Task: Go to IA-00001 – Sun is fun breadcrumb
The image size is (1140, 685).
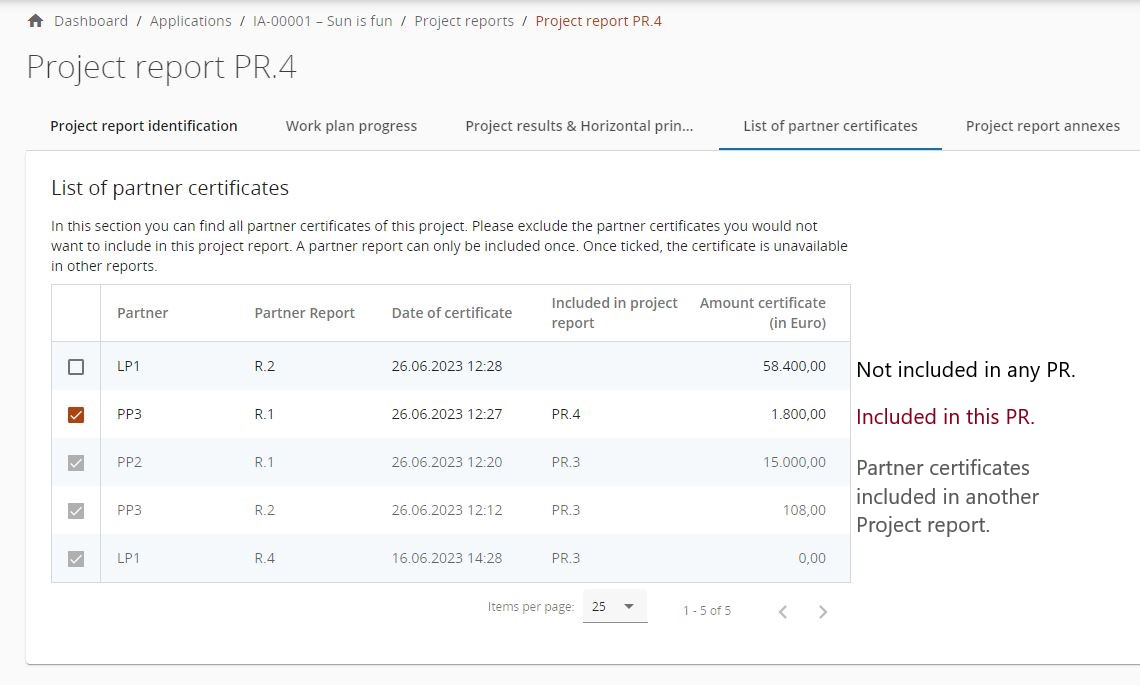Action: 322,21
